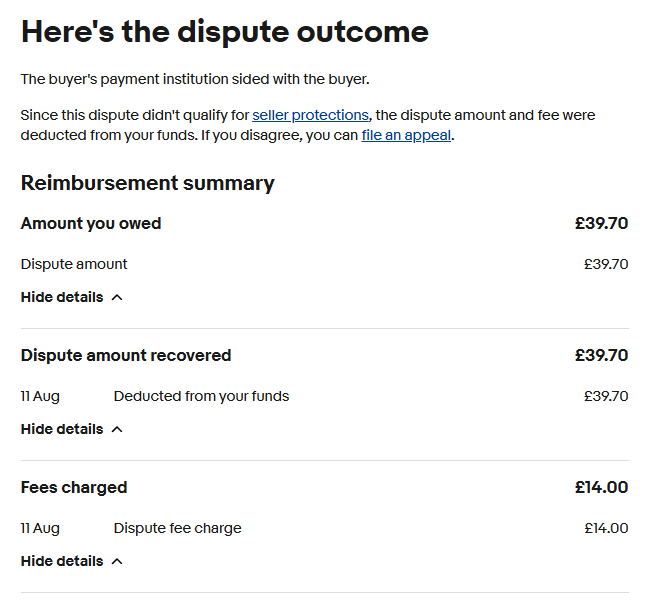653x607 pixels.
Task: Click the 11 Aug date beside Dispute fee charge
Action: (x=40, y=528)
